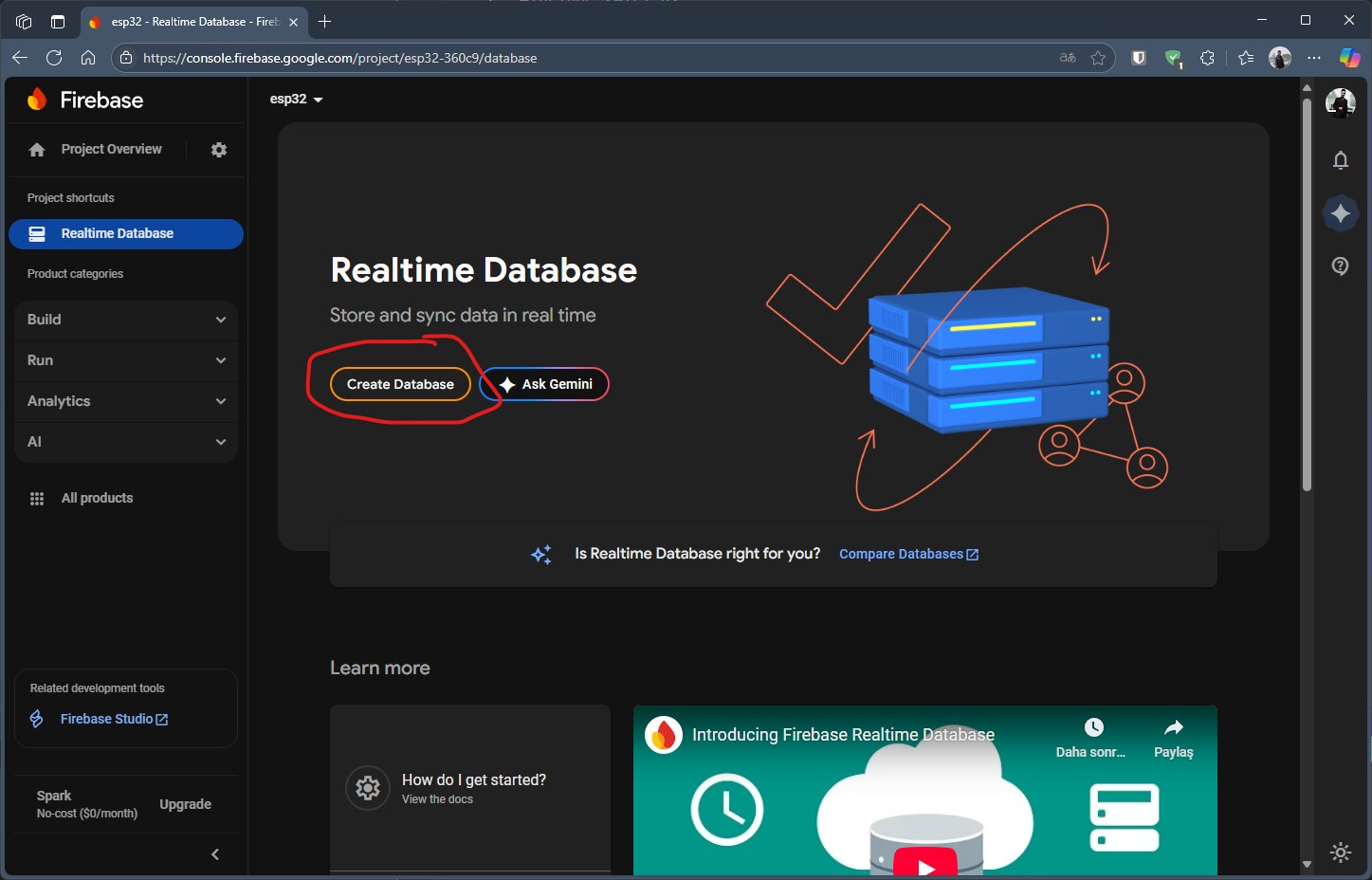The width and height of the screenshot is (1372, 880).
Task: Select Realtime Database sidebar item
Action: [x=126, y=233]
